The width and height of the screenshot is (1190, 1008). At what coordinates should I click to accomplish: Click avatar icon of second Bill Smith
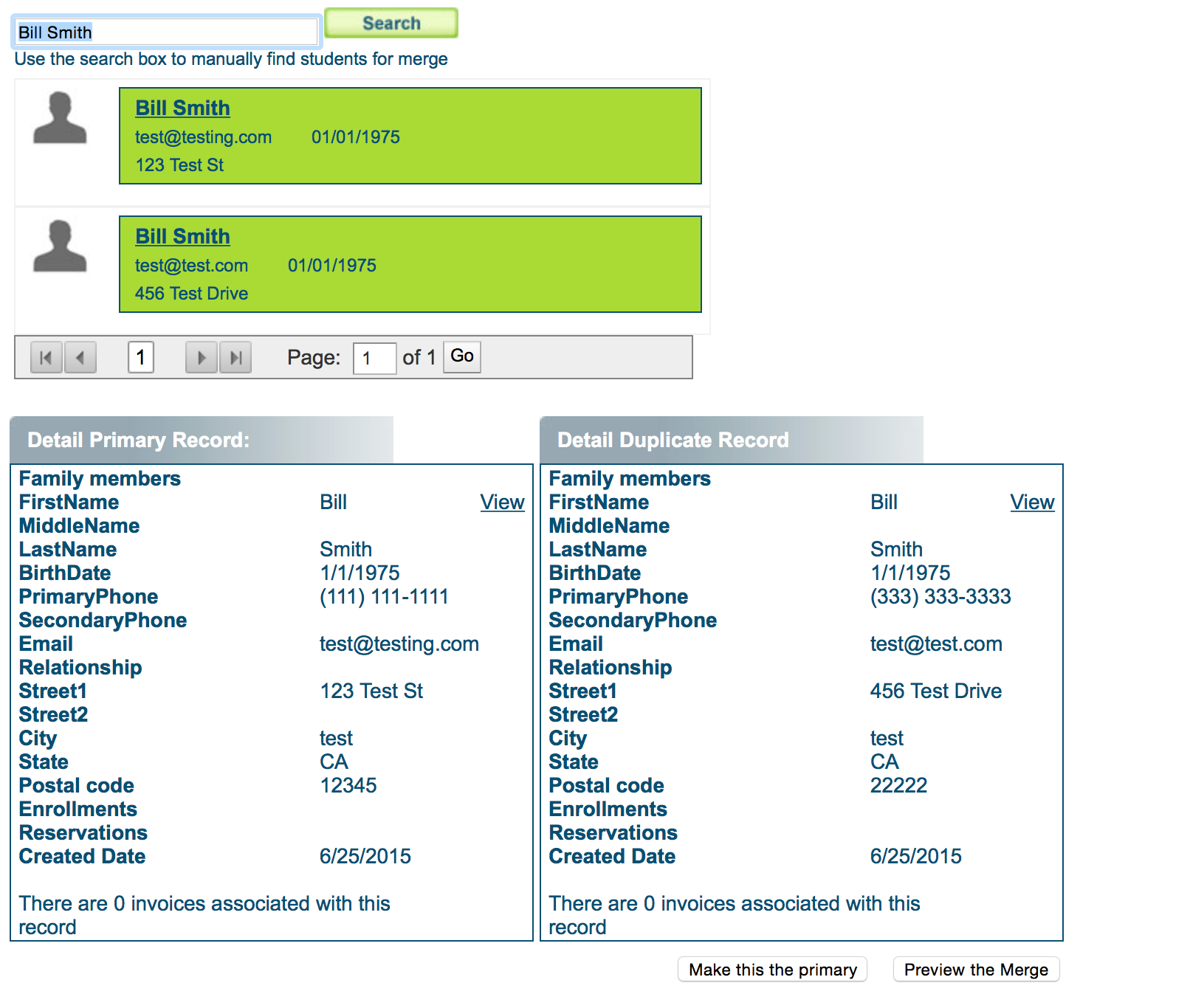[x=60, y=246]
